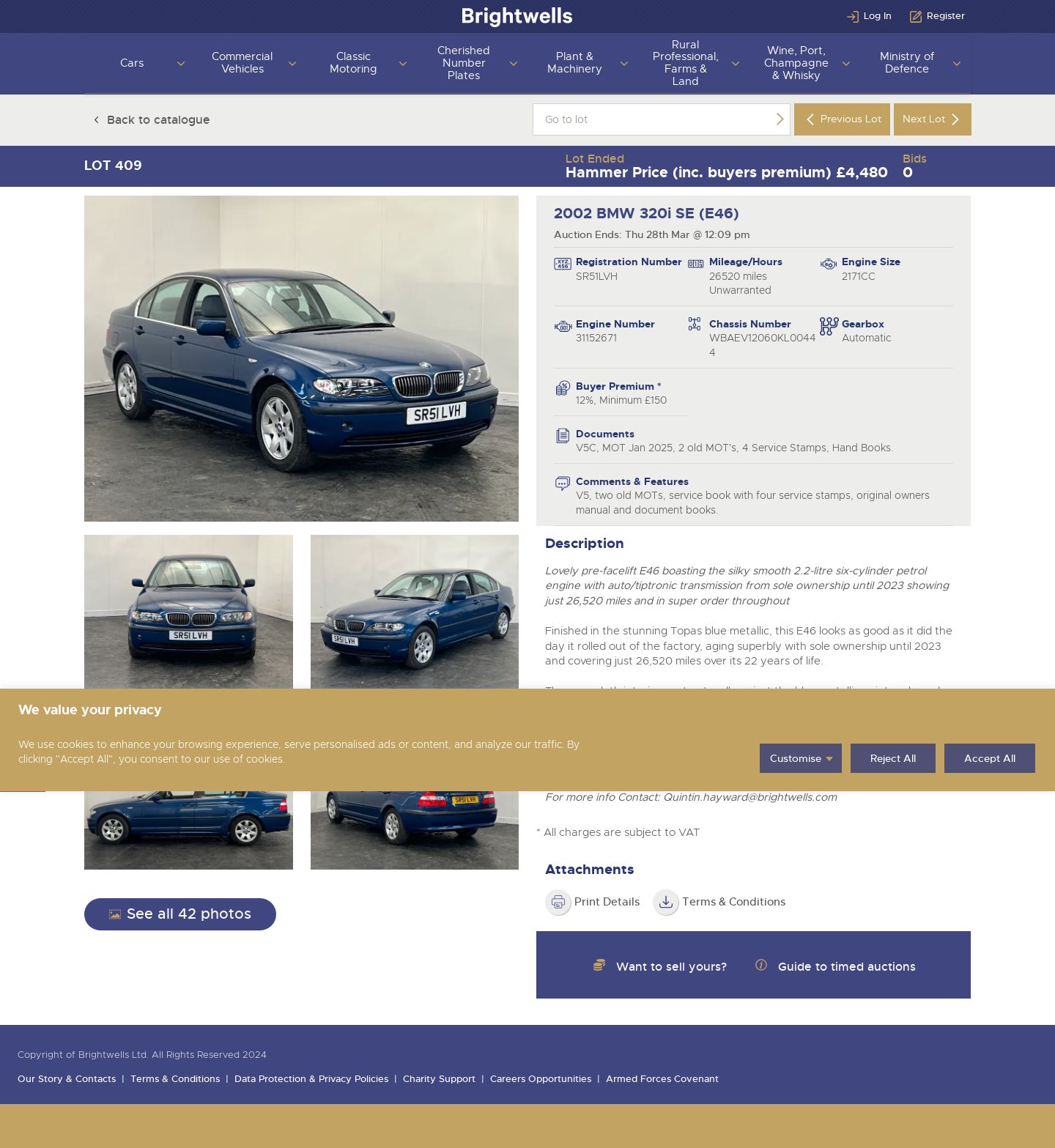Click the Go to lot arrow icon
Viewport: 1055px width, 1148px height.
(x=780, y=119)
